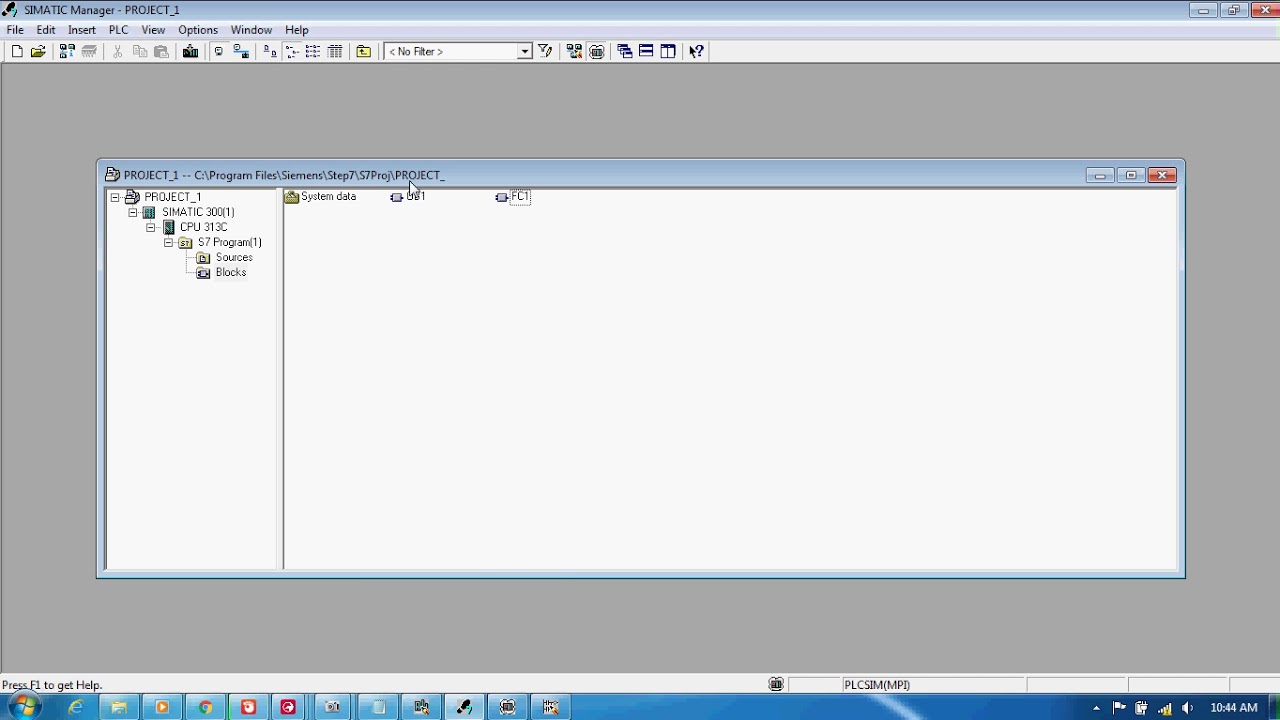Viewport: 1280px width, 720px height.
Task: Select List view toolbar button
Action: pos(313,51)
